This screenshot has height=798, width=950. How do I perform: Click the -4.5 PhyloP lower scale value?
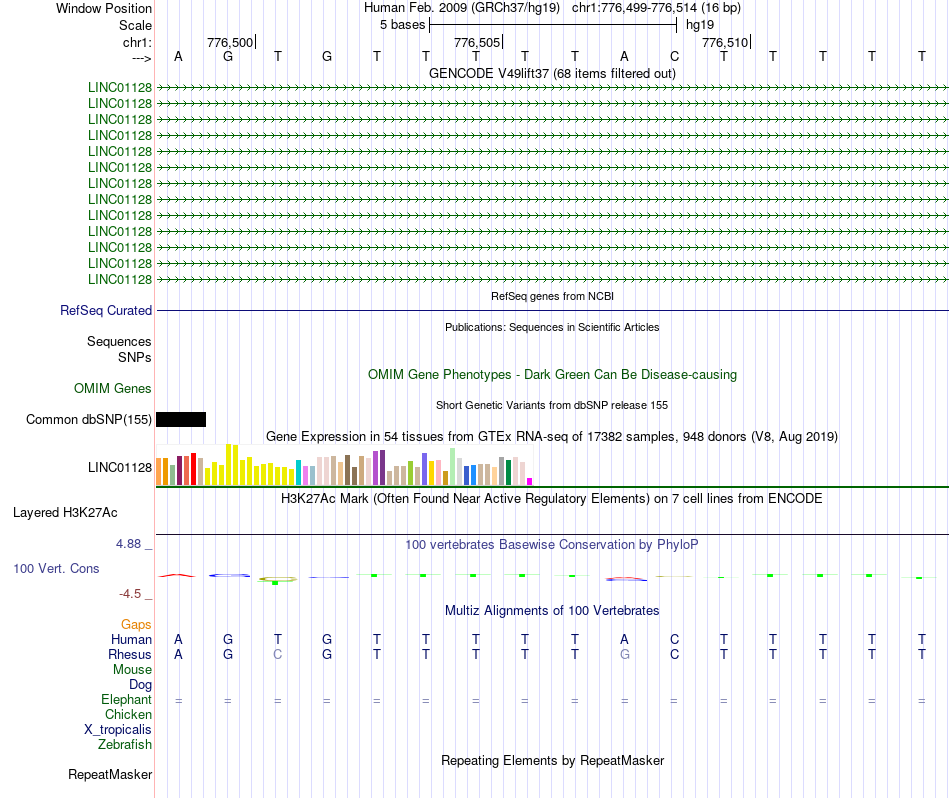[130, 594]
